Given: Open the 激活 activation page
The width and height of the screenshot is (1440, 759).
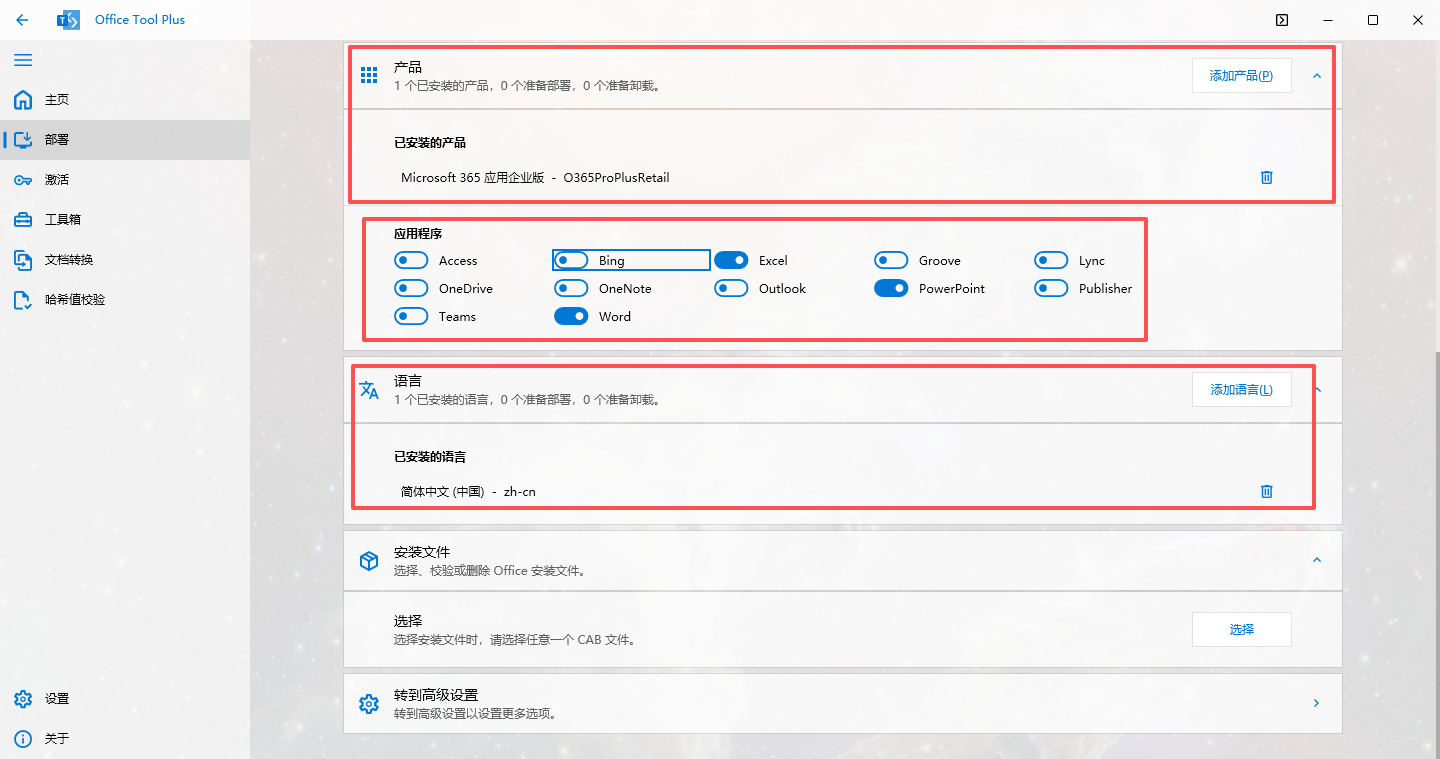Looking at the screenshot, I should tap(125, 180).
